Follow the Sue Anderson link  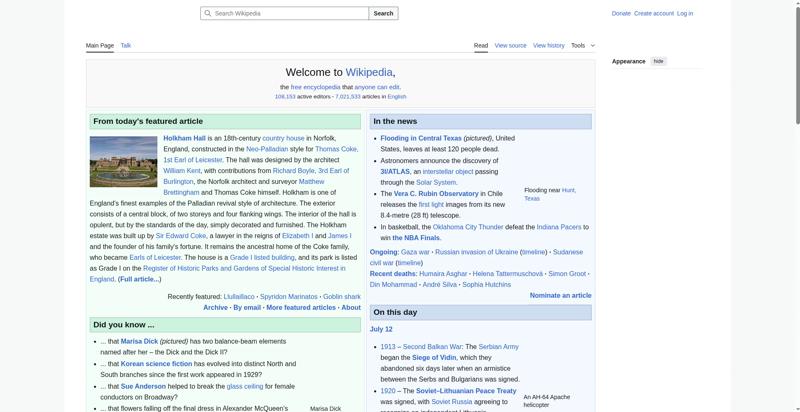[x=143, y=387]
